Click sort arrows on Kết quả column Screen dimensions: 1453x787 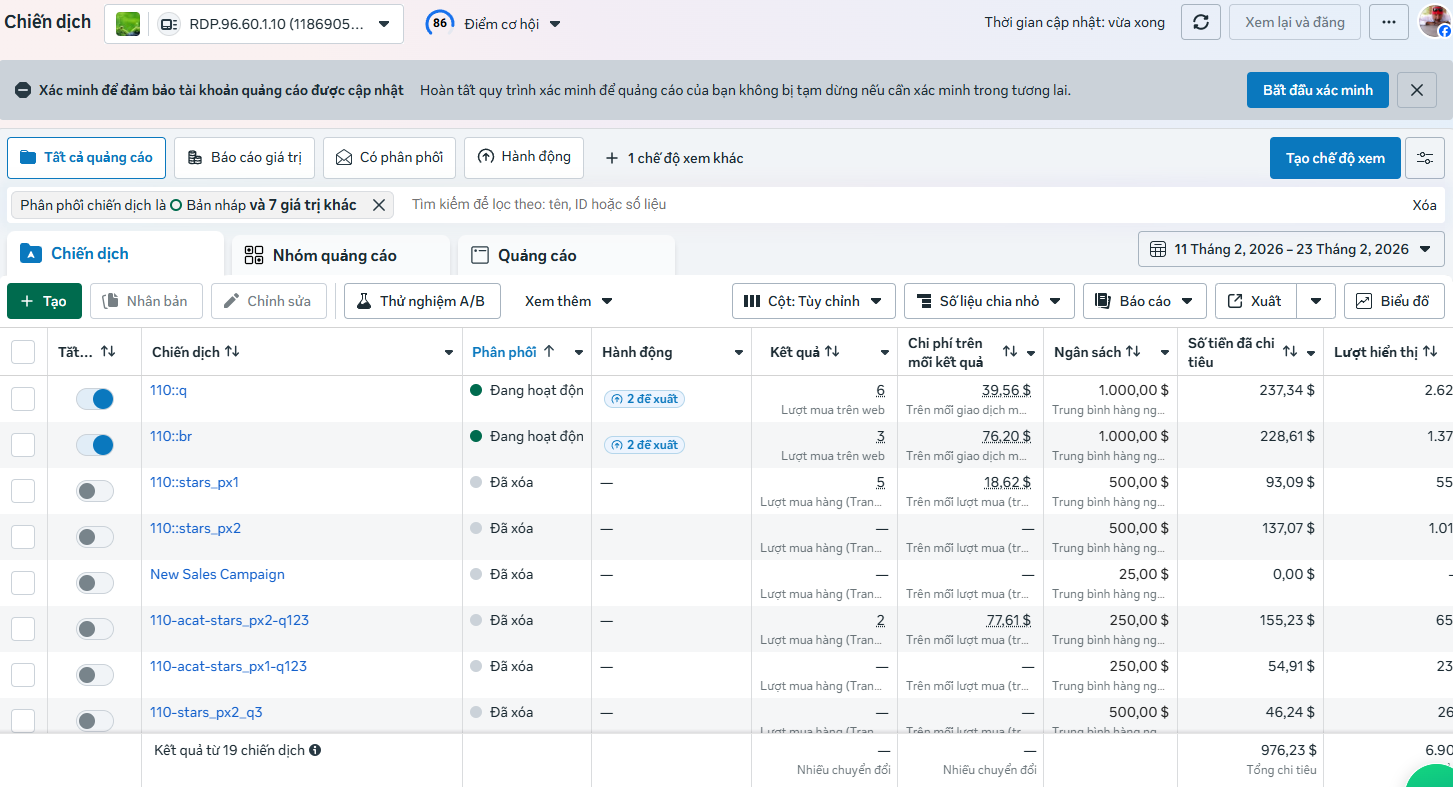click(x=832, y=352)
